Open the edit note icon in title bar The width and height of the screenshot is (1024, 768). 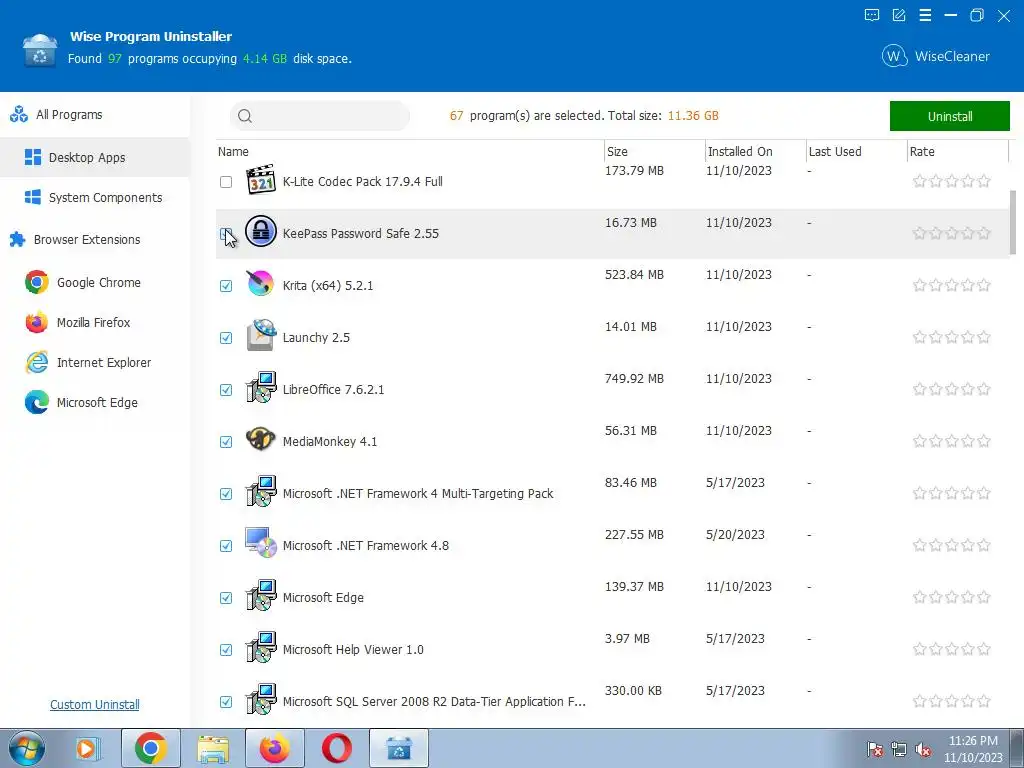[899, 15]
